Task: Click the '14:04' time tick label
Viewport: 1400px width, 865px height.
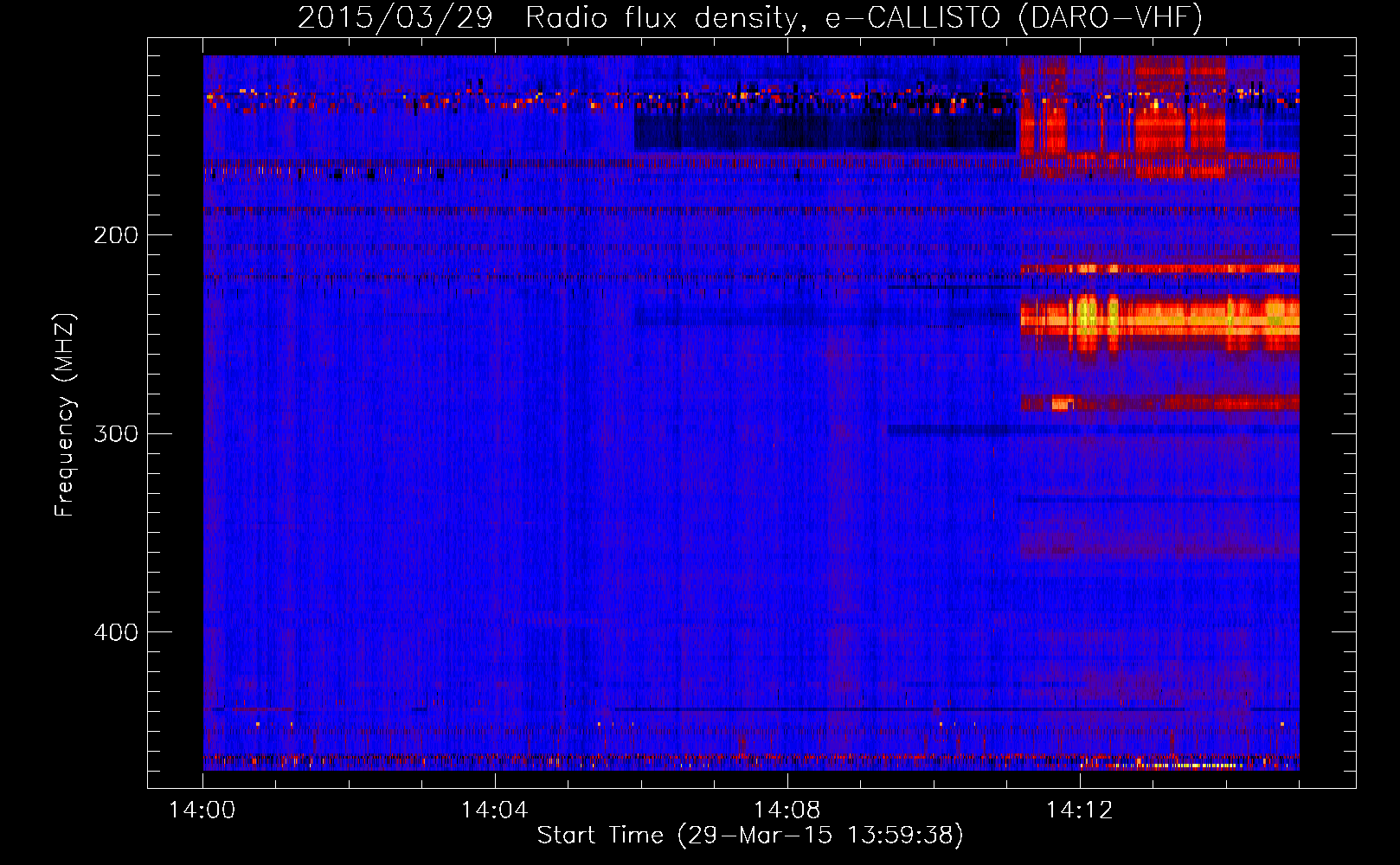Action: 494,810
